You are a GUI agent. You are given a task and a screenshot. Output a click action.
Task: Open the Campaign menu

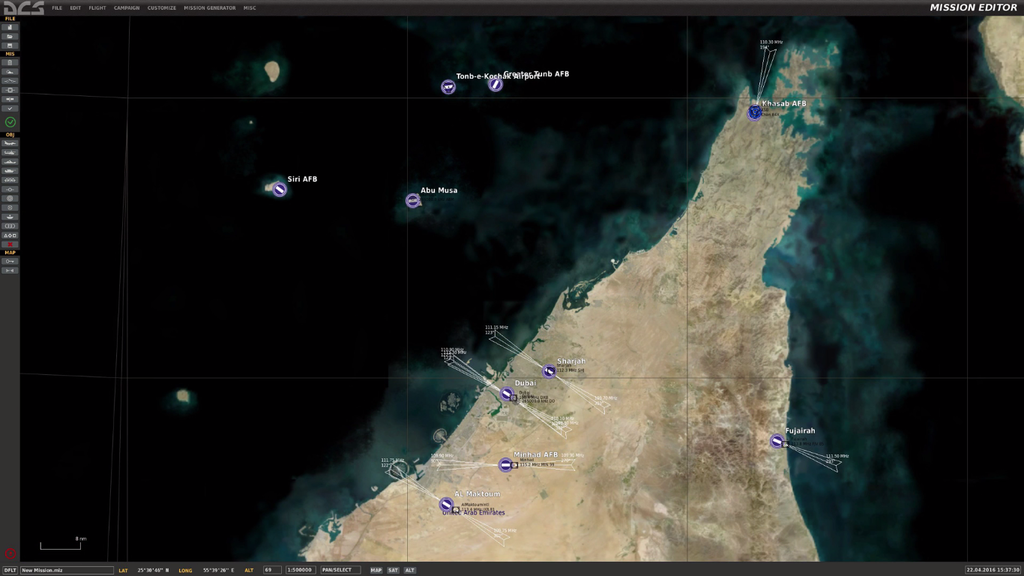[x=126, y=8]
